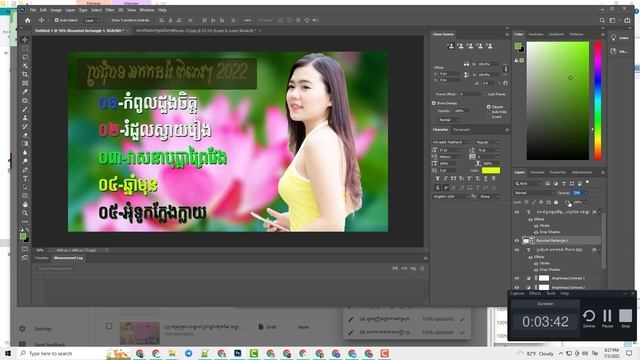
Task: Switch to the Measurement Log tab
Action: pyautogui.click(x=68, y=258)
